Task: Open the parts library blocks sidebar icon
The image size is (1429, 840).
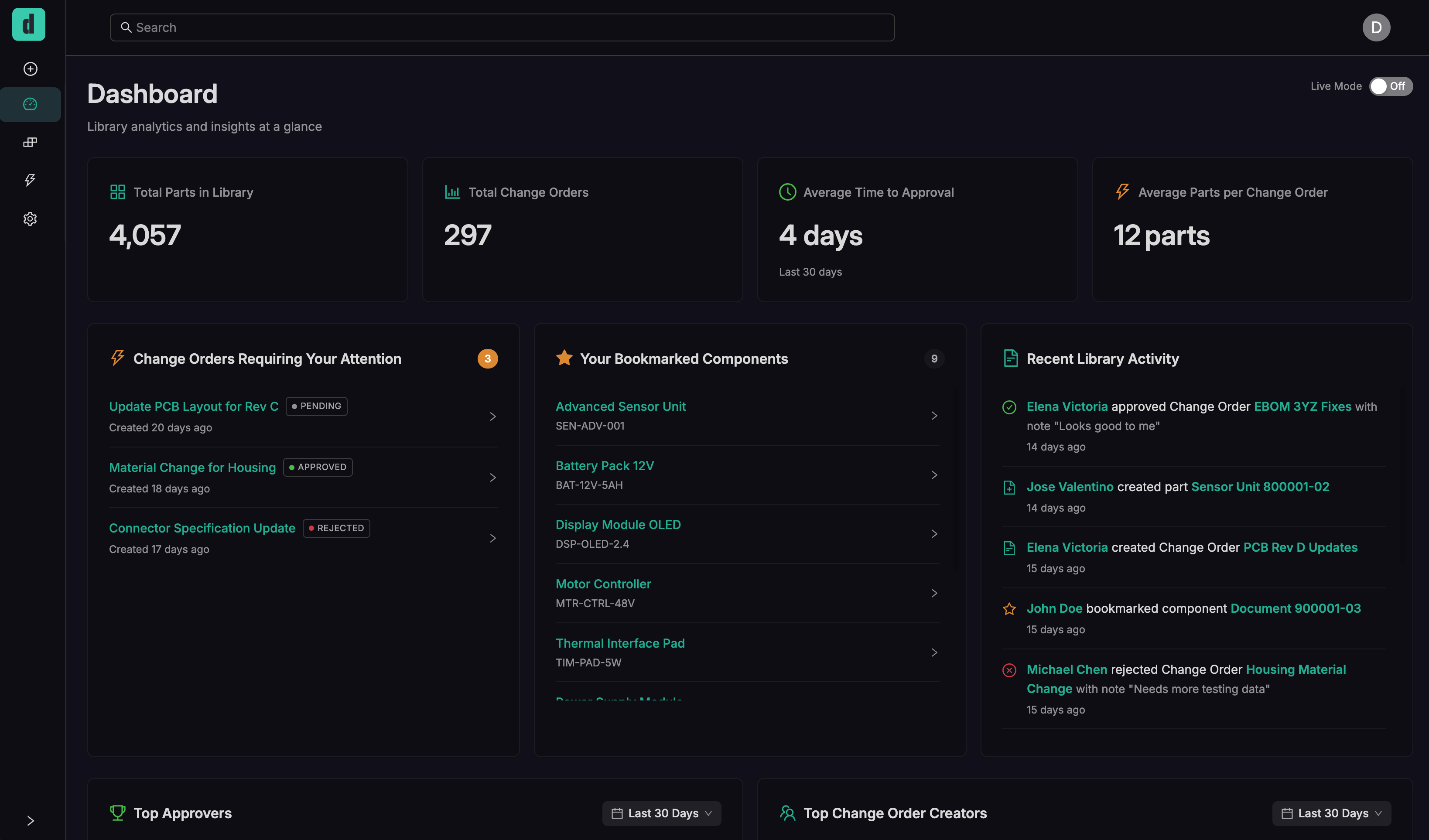Action: 30,142
